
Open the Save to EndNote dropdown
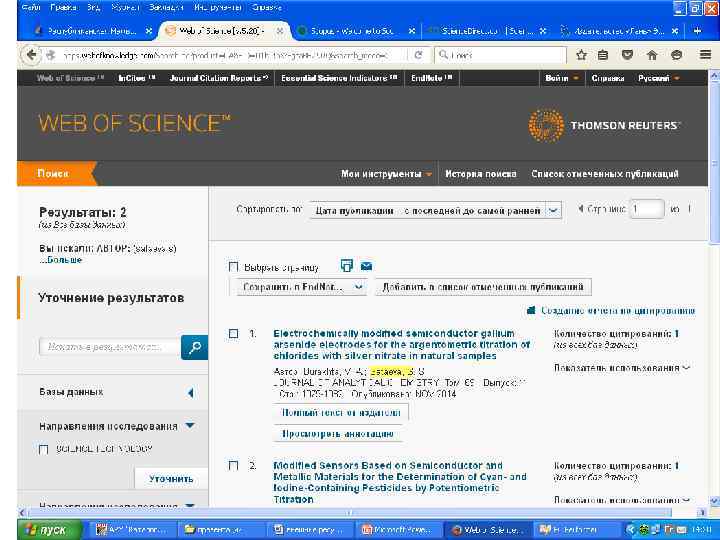[301, 287]
